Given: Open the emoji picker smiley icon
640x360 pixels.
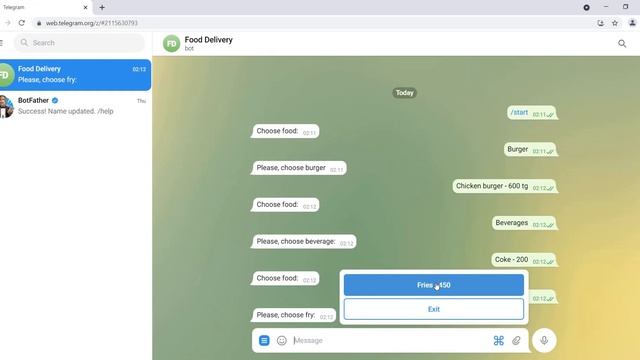Looking at the screenshot, I should point(282,340).
